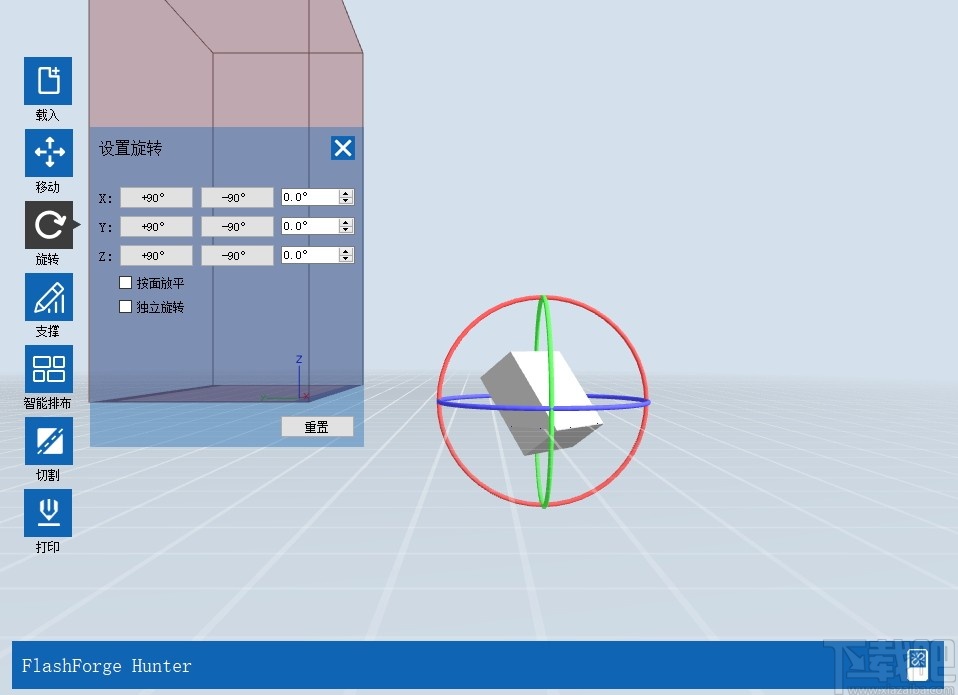Select the 智能排布 arrange tool
The height and width of the screenshot is (695, 958).
pos(47,368)
